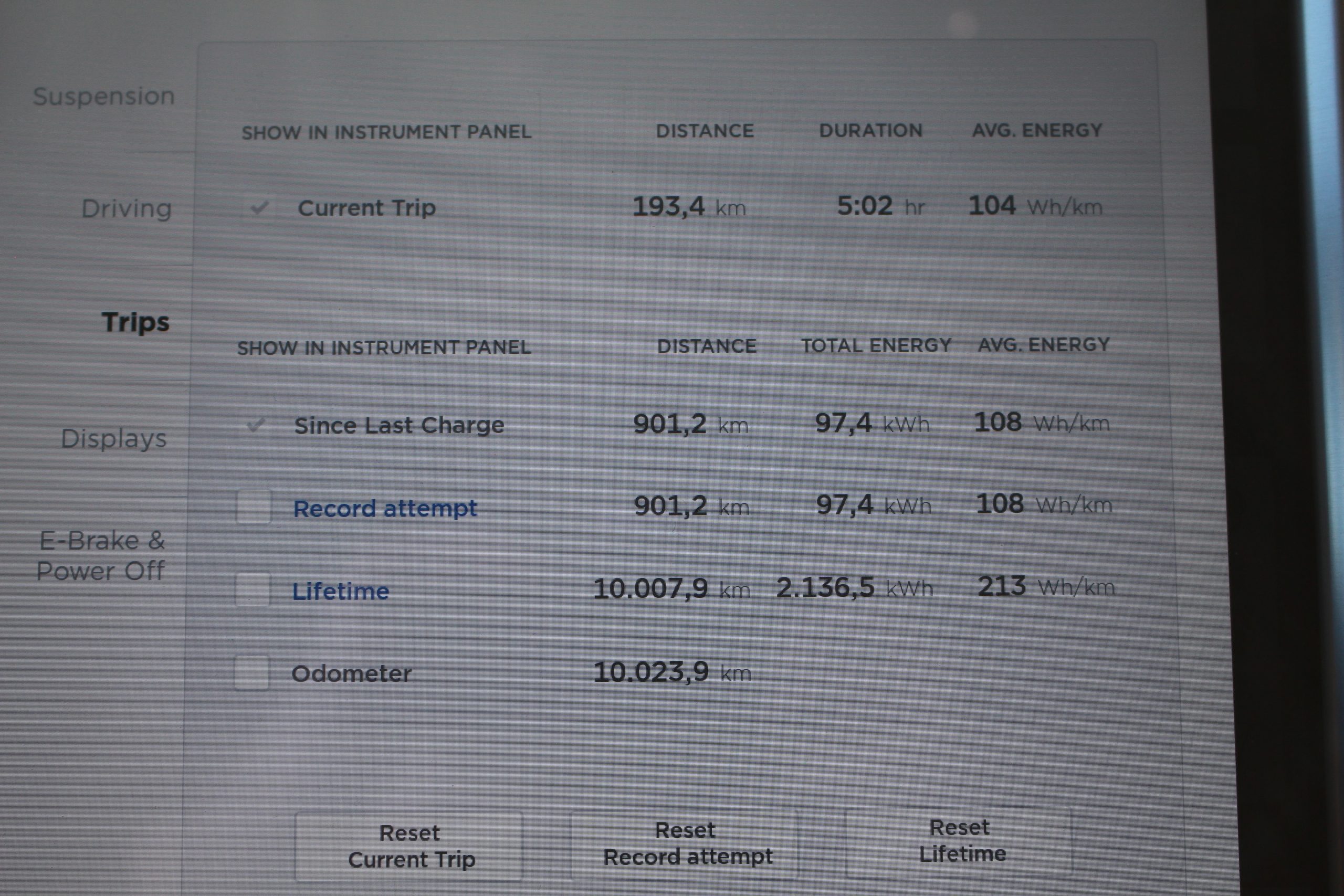Viewport: 1344px width, 896px height.
Task: Toggle the Since Last Charge checkmark
Action: (256, 425)
